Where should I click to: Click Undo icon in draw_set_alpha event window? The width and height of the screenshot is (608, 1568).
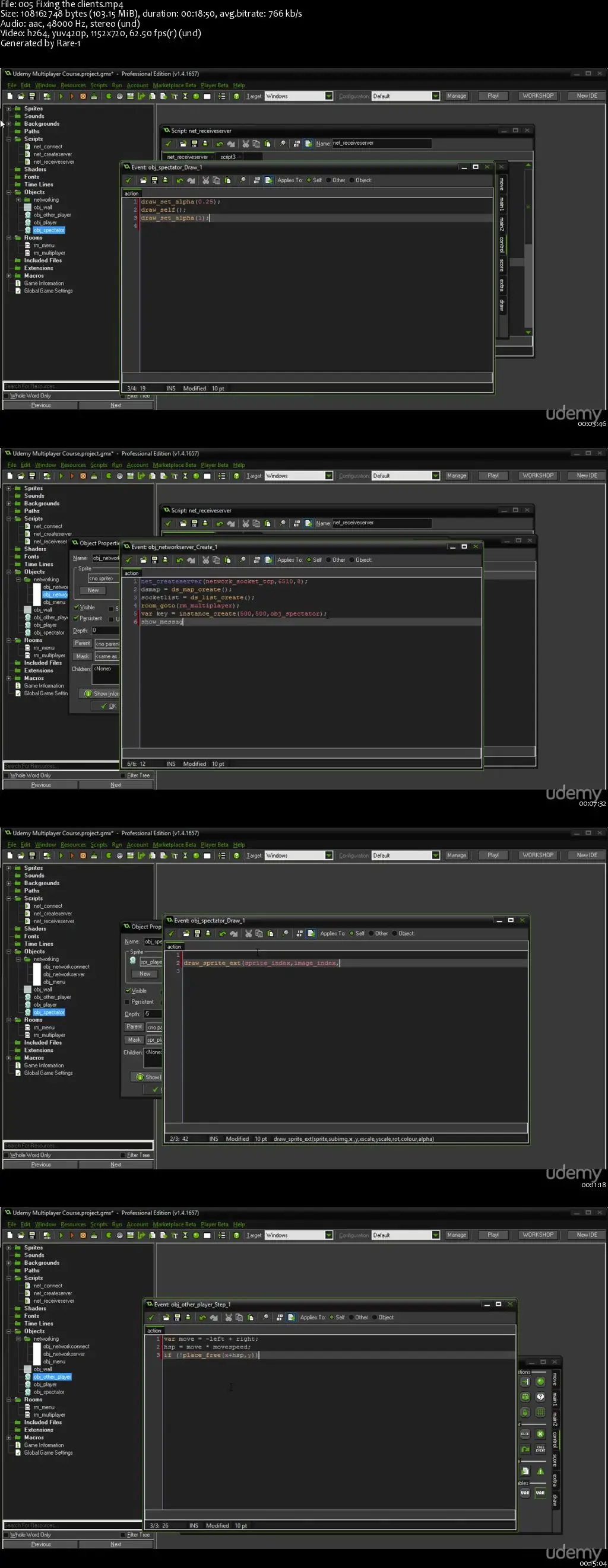[180, 180]
